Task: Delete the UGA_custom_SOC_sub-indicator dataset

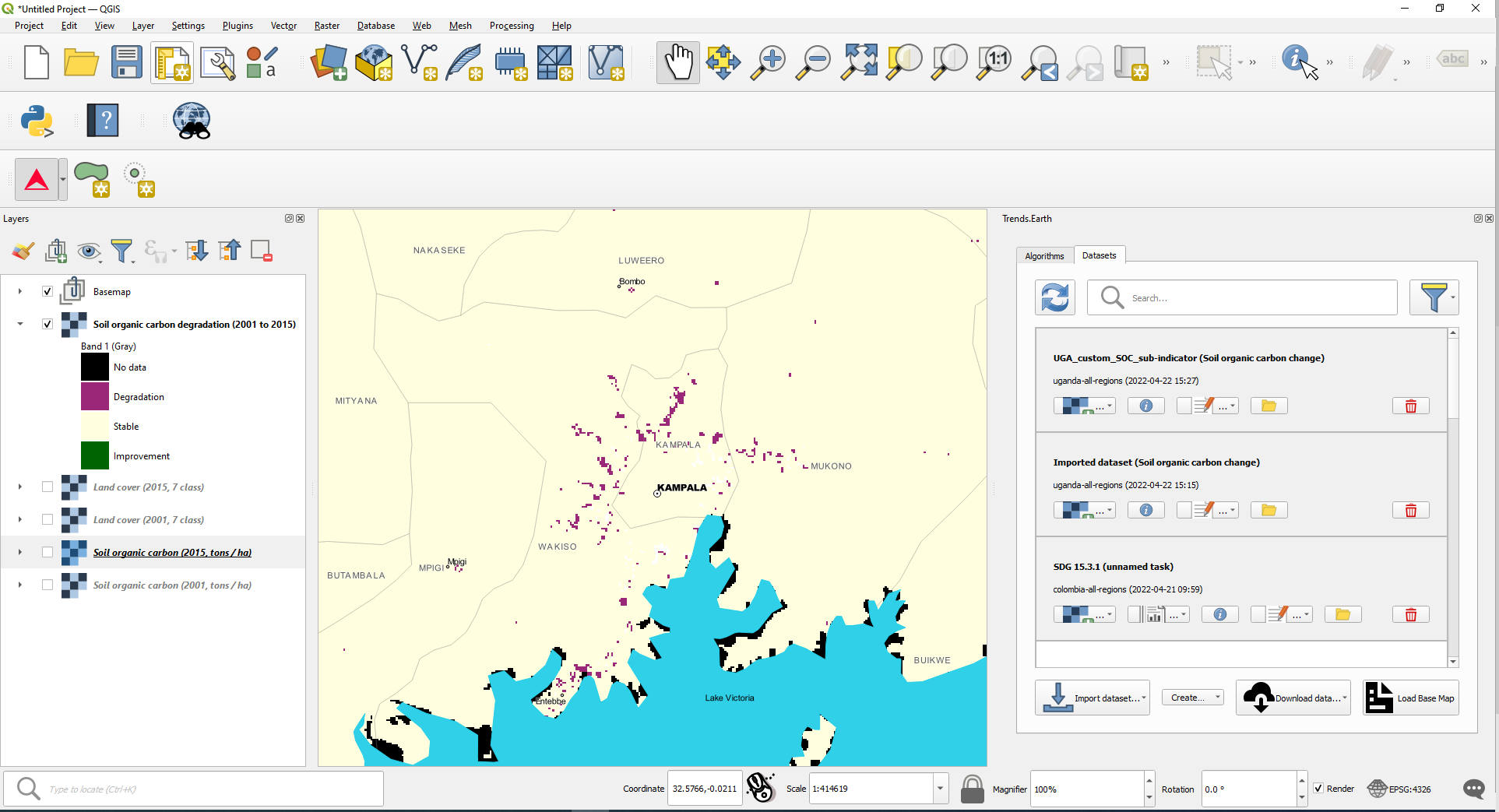Action: click(1409, 406)
